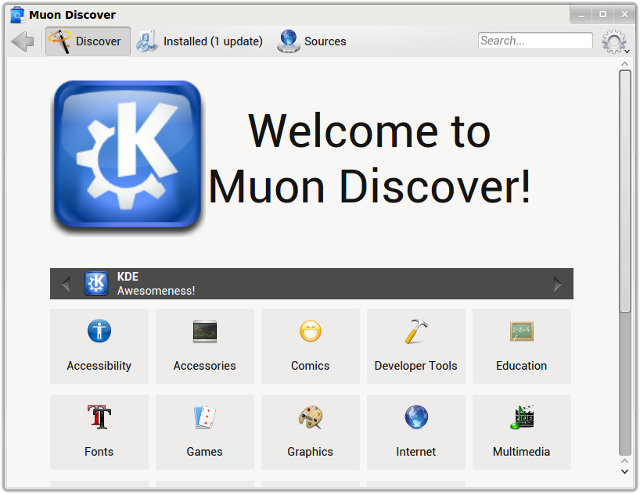Screen dimensions: 640x494
Task: Open the Accessibility category label
Action: coord(99,366)
